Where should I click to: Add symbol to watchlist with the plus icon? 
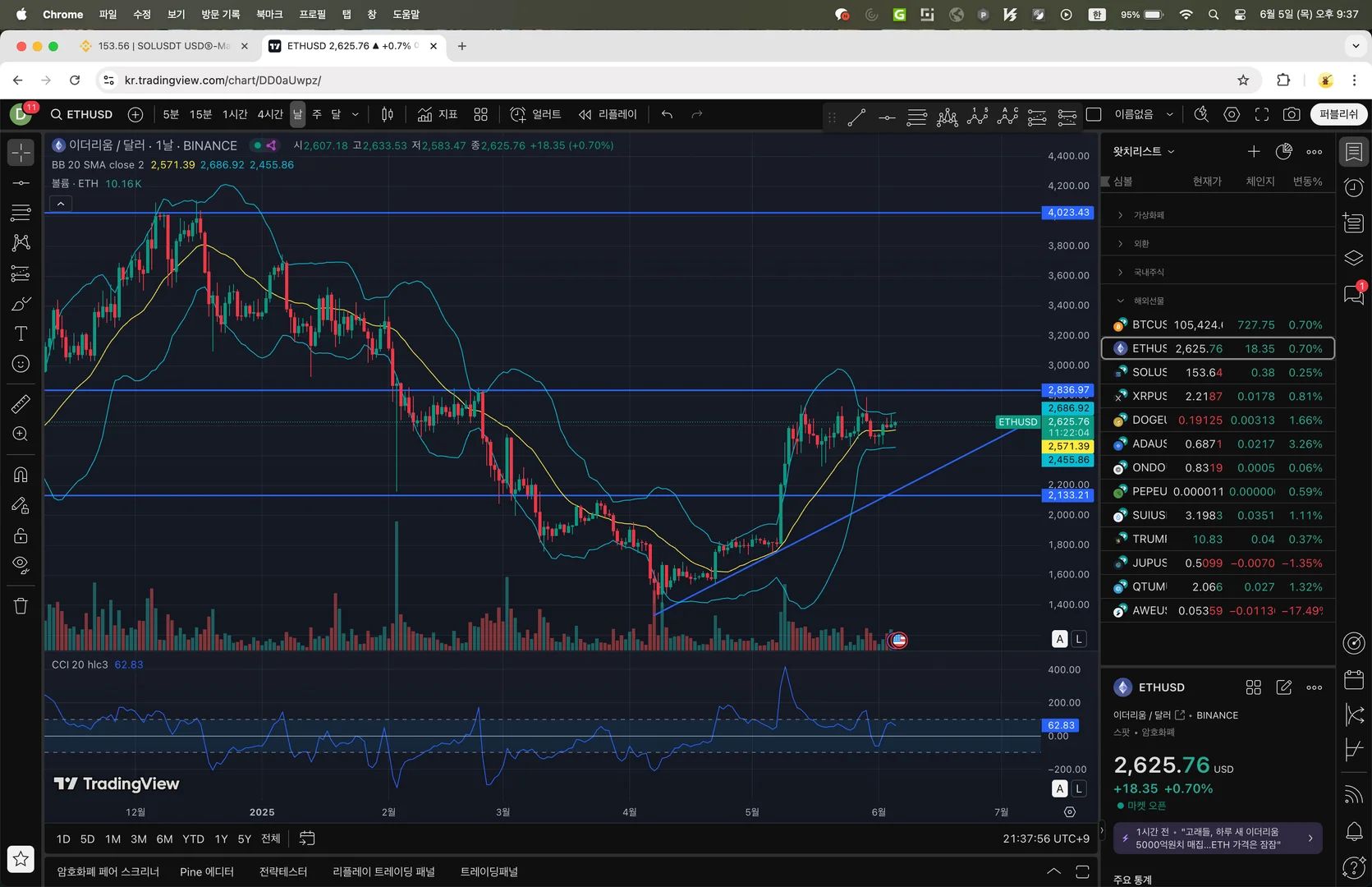[x=1253, y=151]
